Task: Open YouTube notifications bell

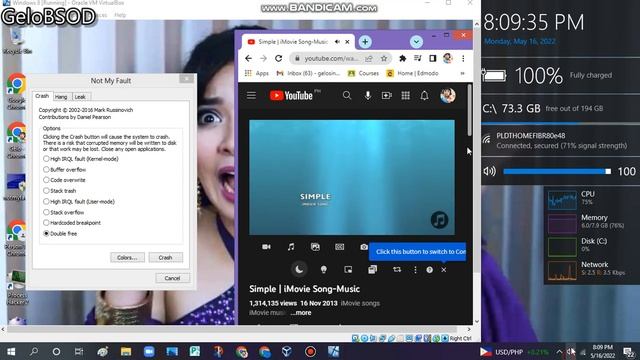Action: (424, 96)
